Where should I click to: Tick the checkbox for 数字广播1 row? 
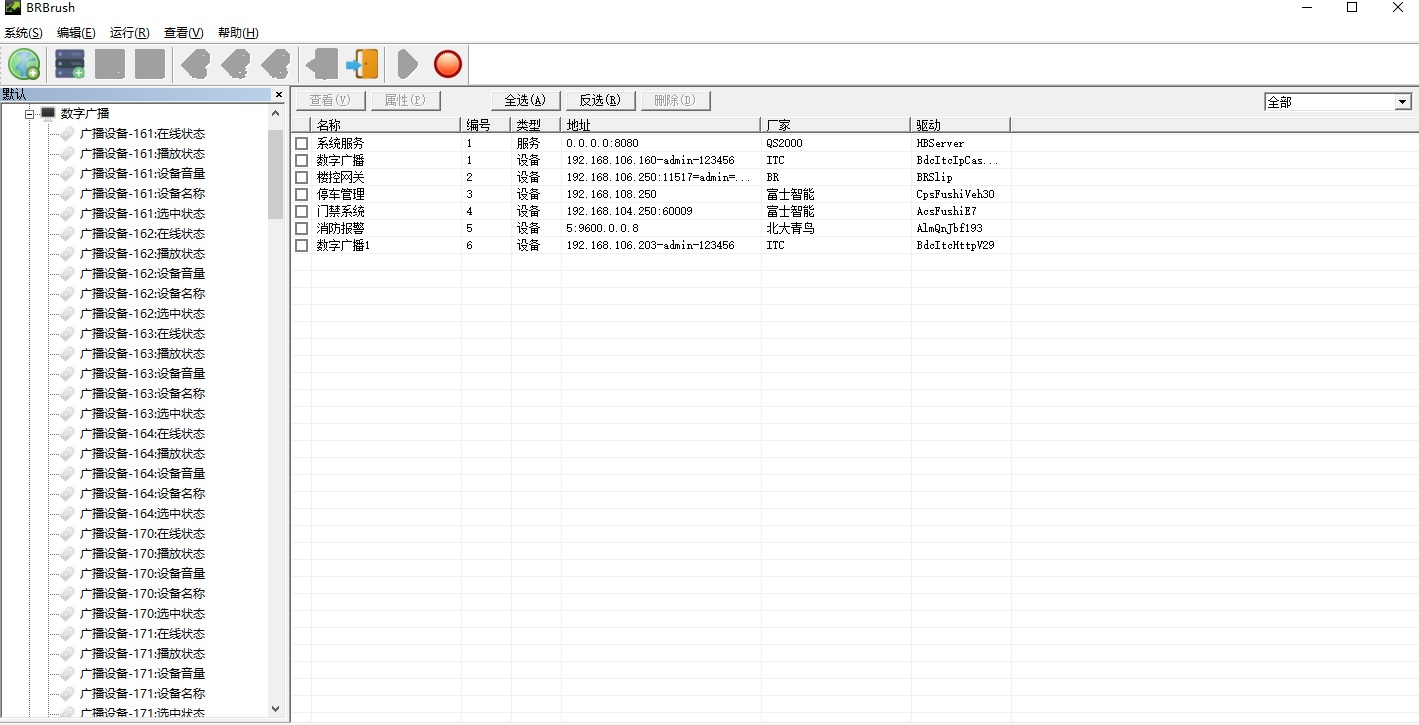[301, 245]
